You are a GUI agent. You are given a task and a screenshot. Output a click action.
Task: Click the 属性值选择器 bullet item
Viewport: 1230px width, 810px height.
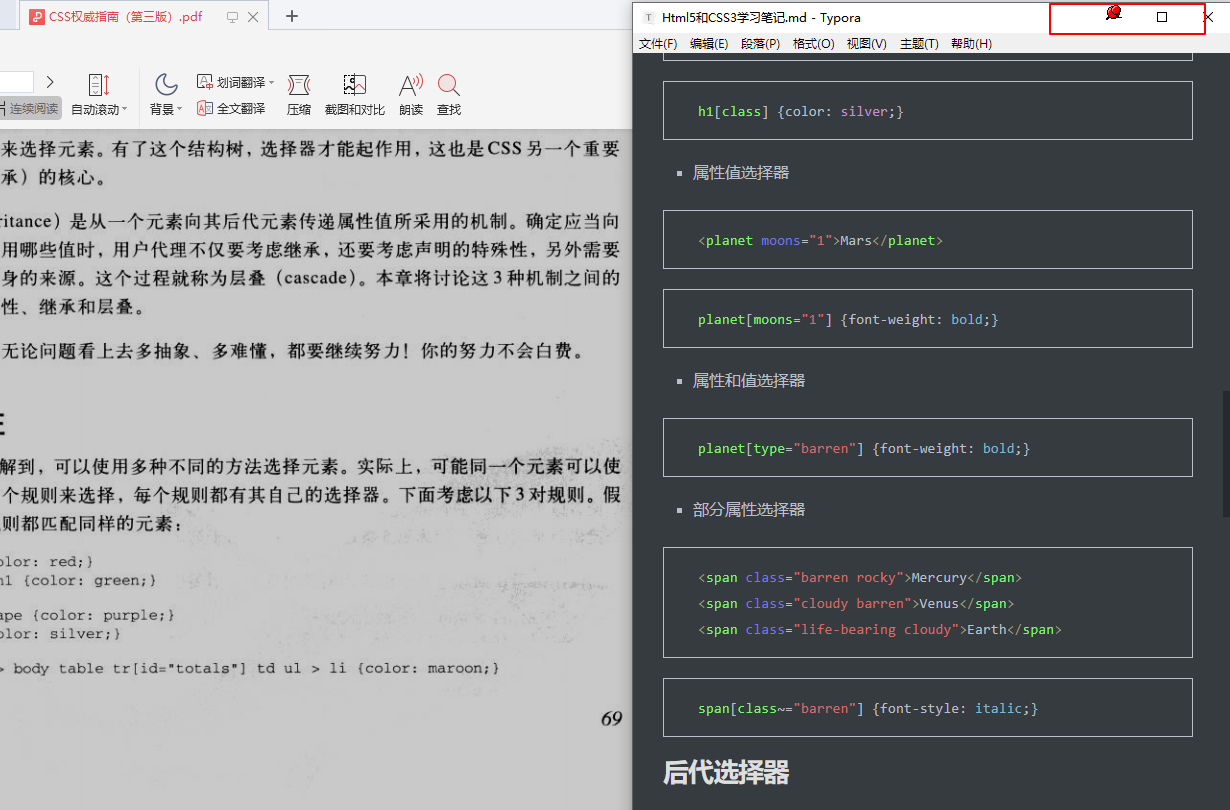[x=741, y=173]
